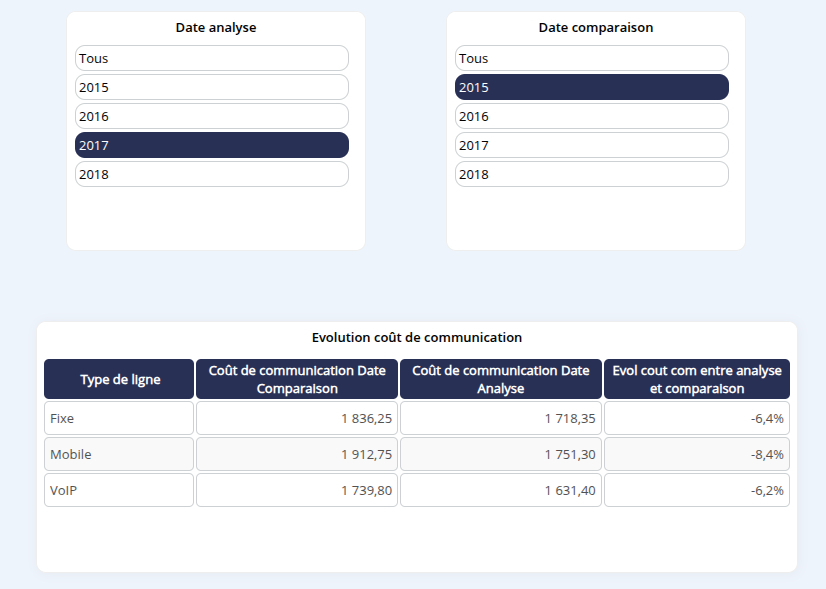Choose 2016 under Date comparaison
This screenshot has height=589, width=826.
click(591, 116)
